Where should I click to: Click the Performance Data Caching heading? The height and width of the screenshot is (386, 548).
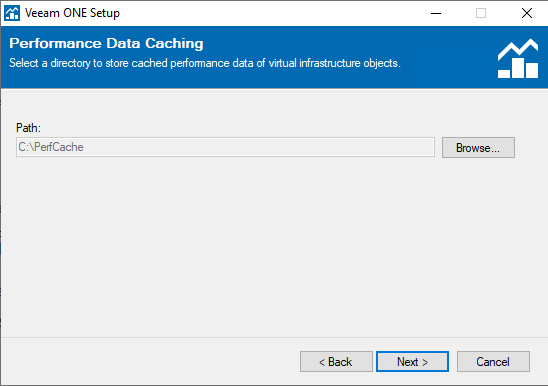106,43
